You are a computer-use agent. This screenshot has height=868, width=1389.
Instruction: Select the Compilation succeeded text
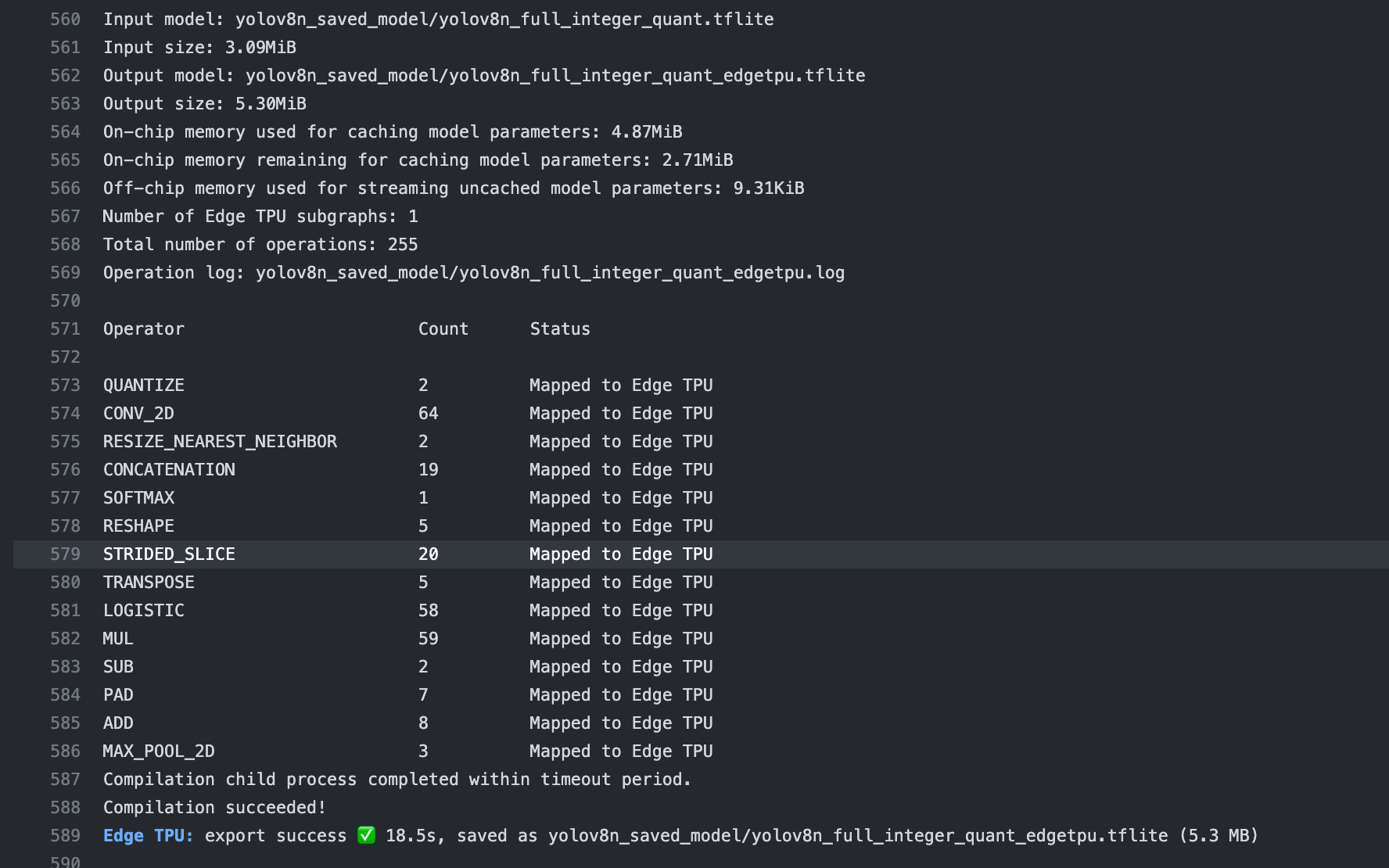tap(214, 807)
